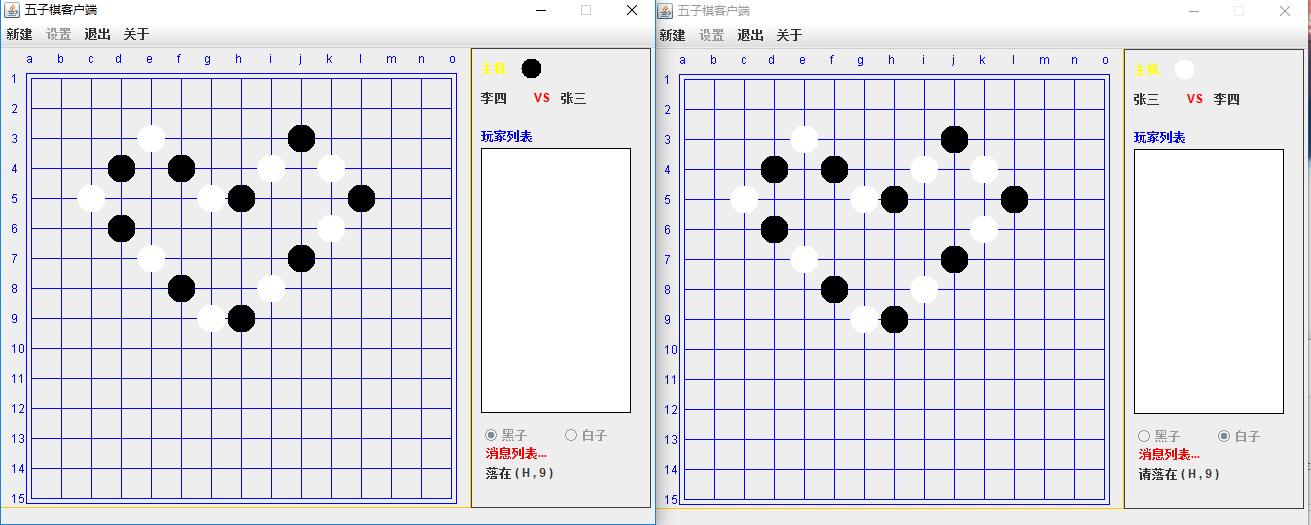Click white stone at k6 on right board
1311x525 pixels.
pos(984,229)
